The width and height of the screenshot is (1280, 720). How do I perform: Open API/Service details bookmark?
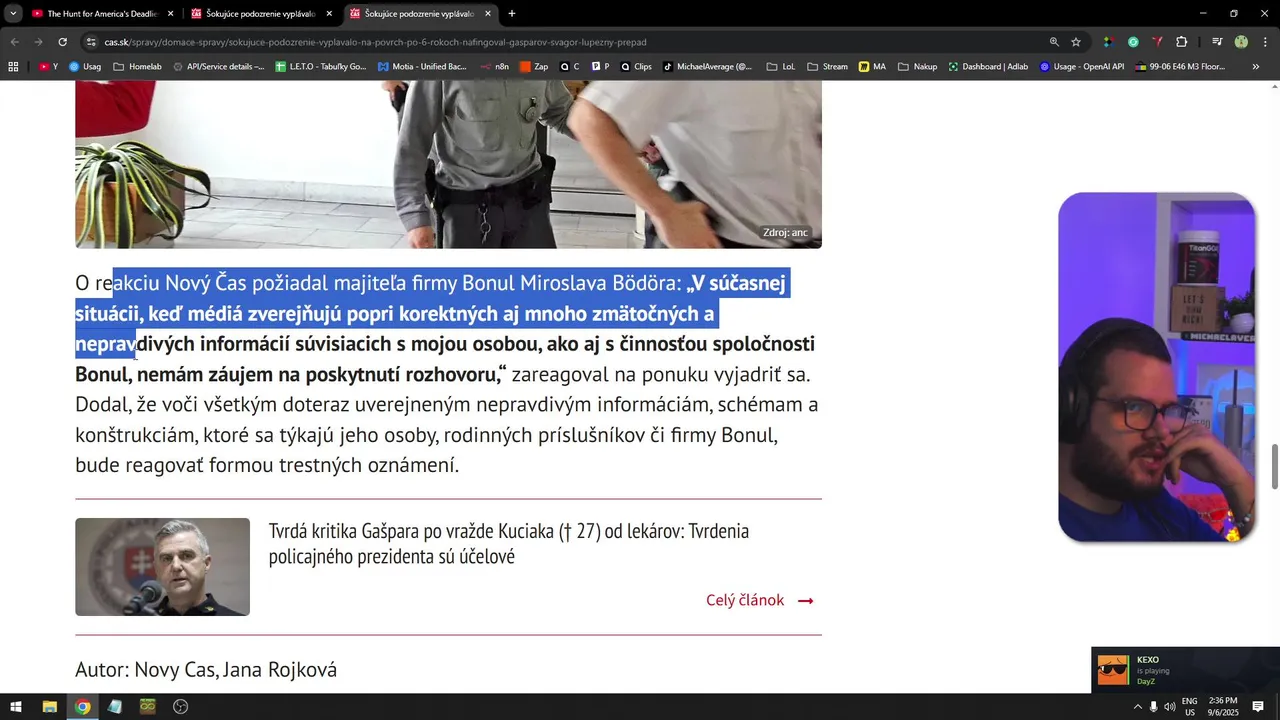pyautogui.click(x=219, y=67)
